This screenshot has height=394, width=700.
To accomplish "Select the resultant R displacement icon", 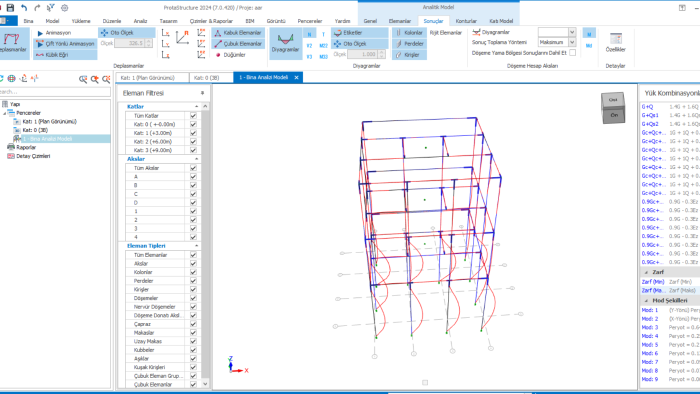I will [x=182, y=37].
